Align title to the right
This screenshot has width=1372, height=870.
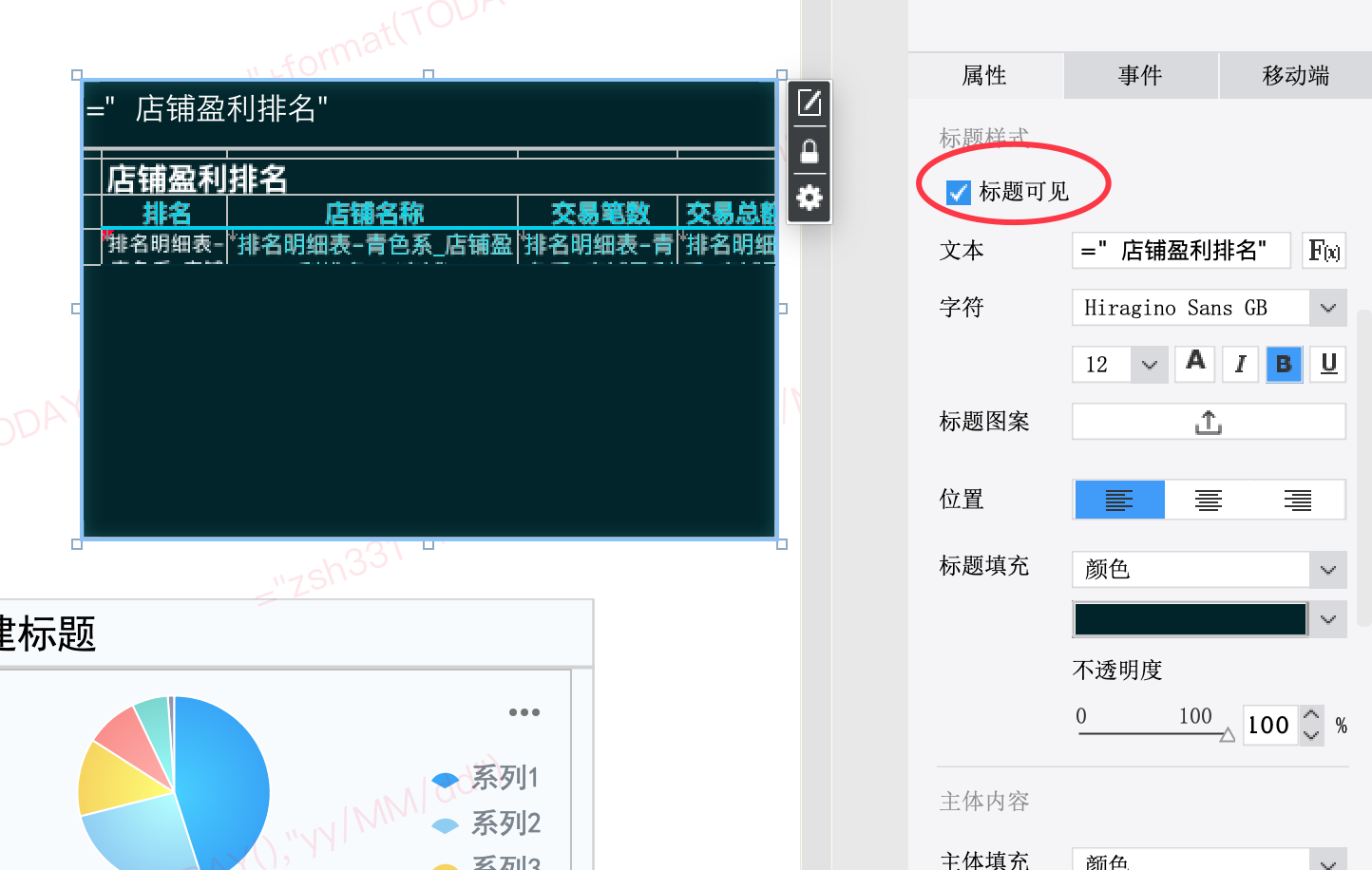[1298, 500]
